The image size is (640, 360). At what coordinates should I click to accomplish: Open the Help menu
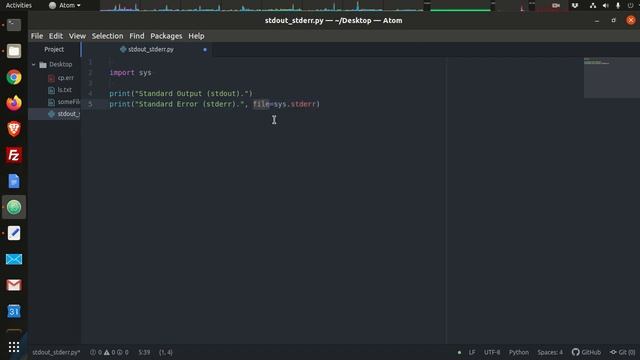pyautogui.click(x=196, y=36)
